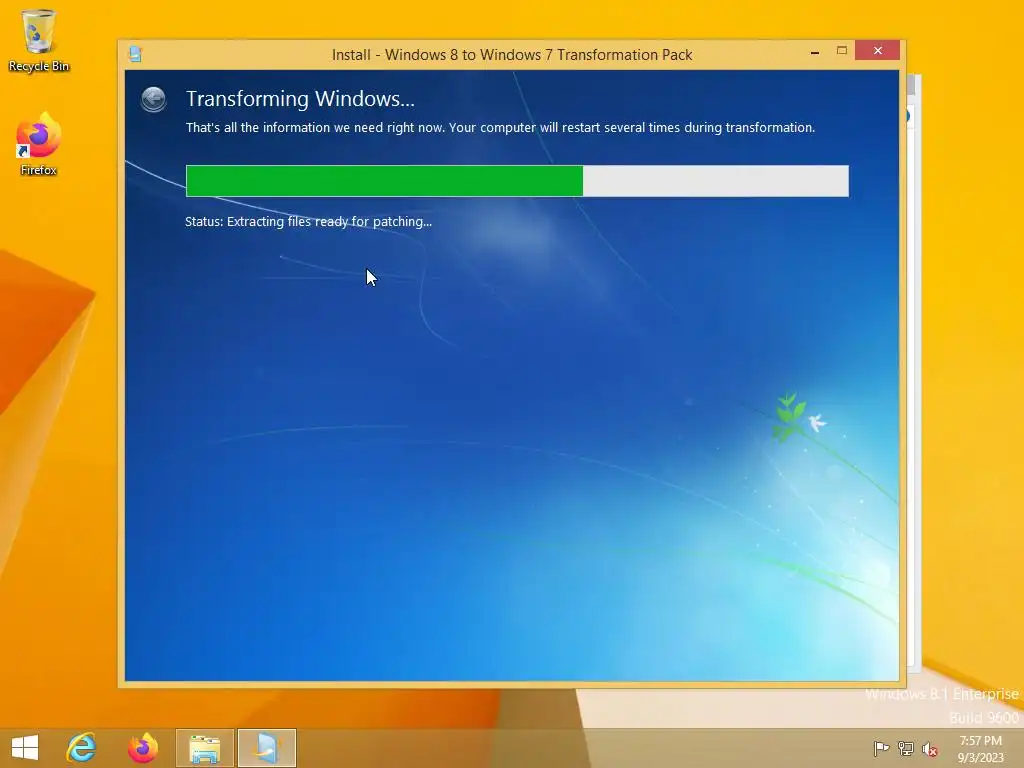1024x768 pixels.
Task: Click the muted volume tray icon
Action: [x=930, y=749]
